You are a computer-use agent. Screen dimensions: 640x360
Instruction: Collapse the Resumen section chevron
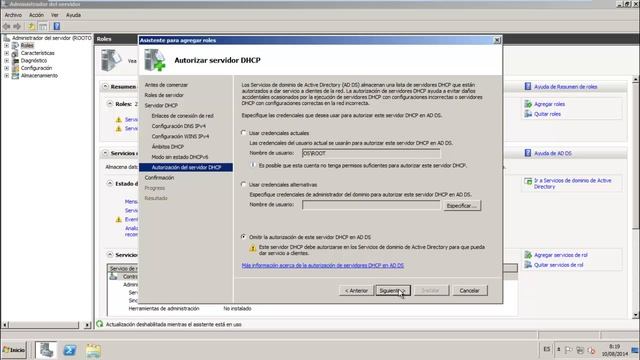105,87
